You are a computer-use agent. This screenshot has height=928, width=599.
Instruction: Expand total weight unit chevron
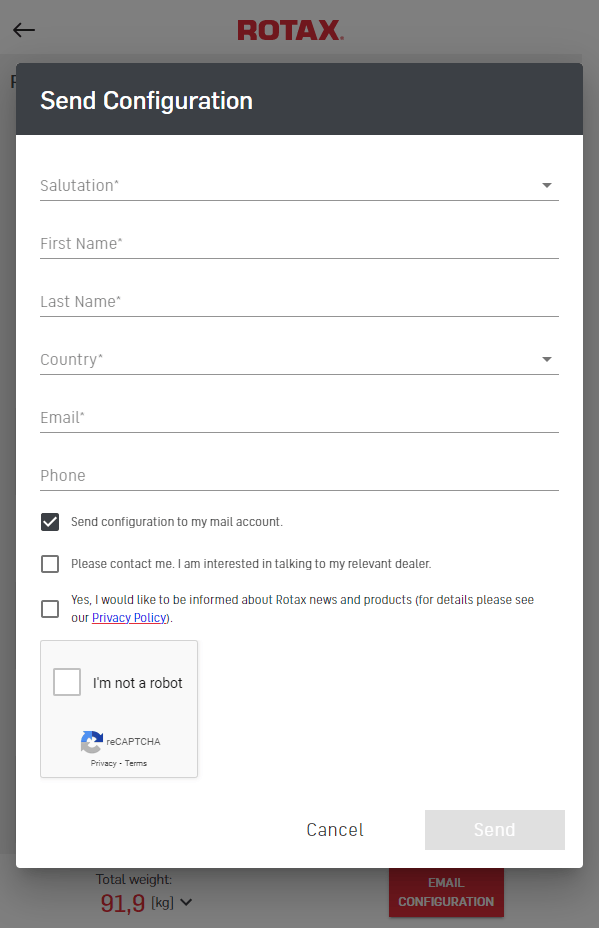pos(186,903)
